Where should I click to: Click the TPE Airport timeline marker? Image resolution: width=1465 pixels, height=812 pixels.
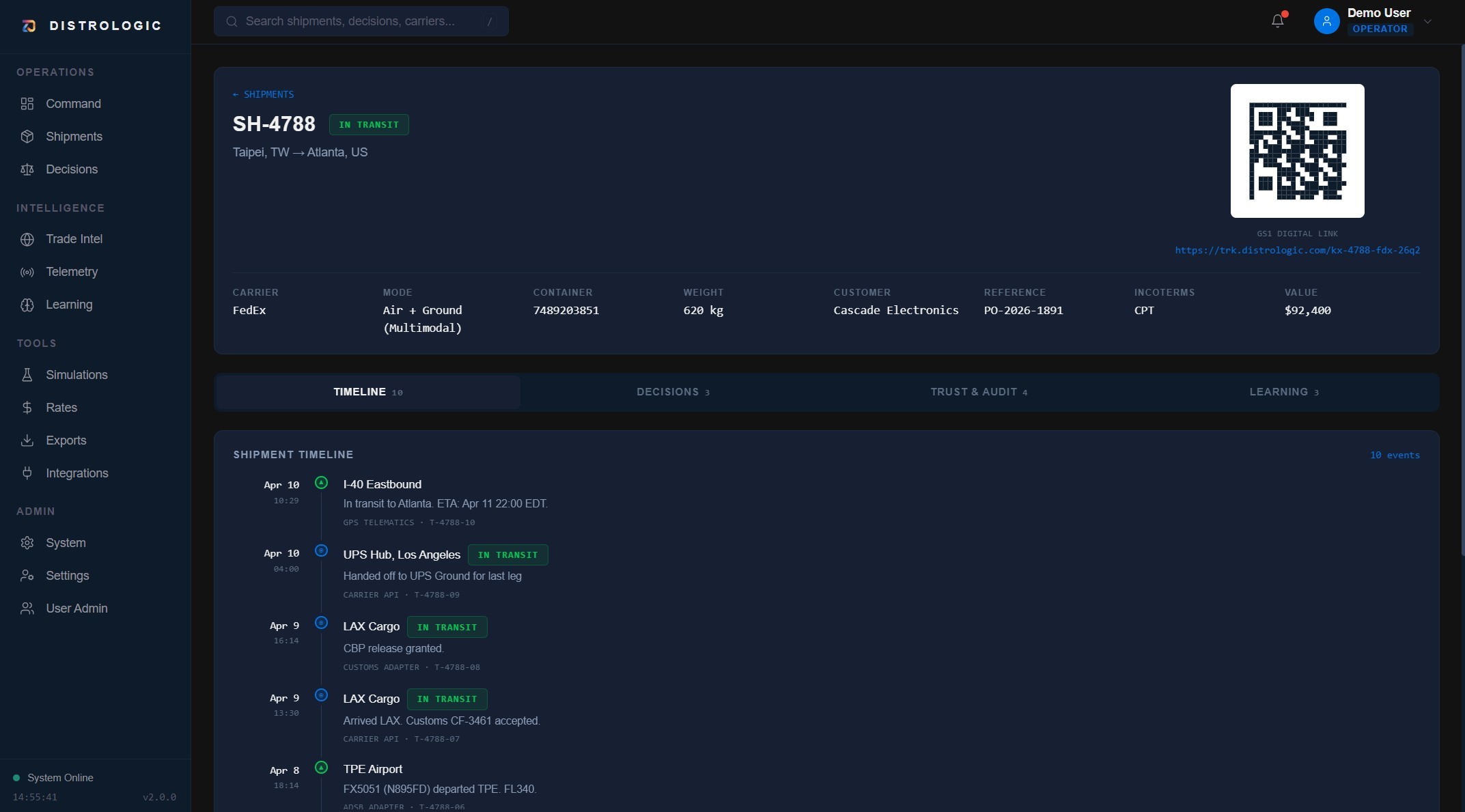[321, 768]
